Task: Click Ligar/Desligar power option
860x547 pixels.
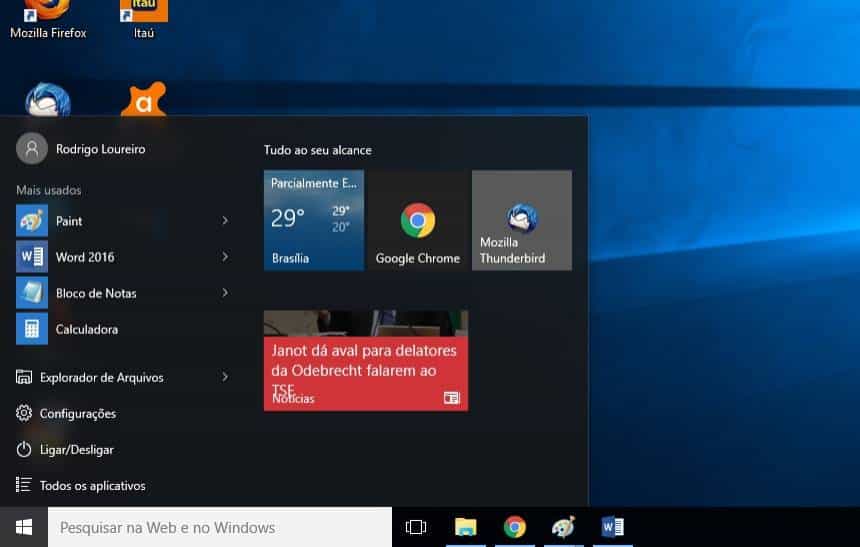Action: click(x=65, y=449)
